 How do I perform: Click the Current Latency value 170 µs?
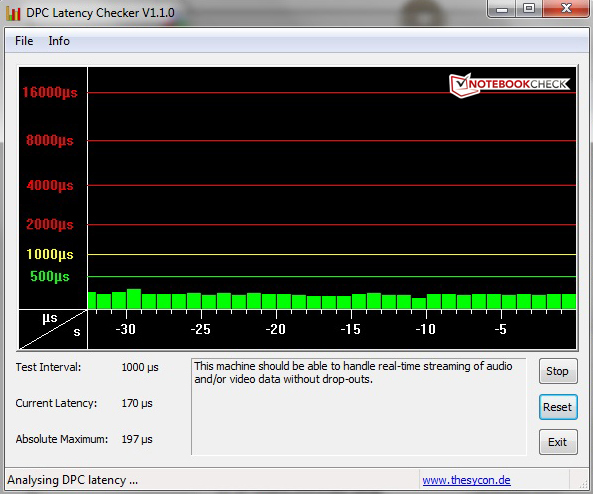(x=137, y=403)
